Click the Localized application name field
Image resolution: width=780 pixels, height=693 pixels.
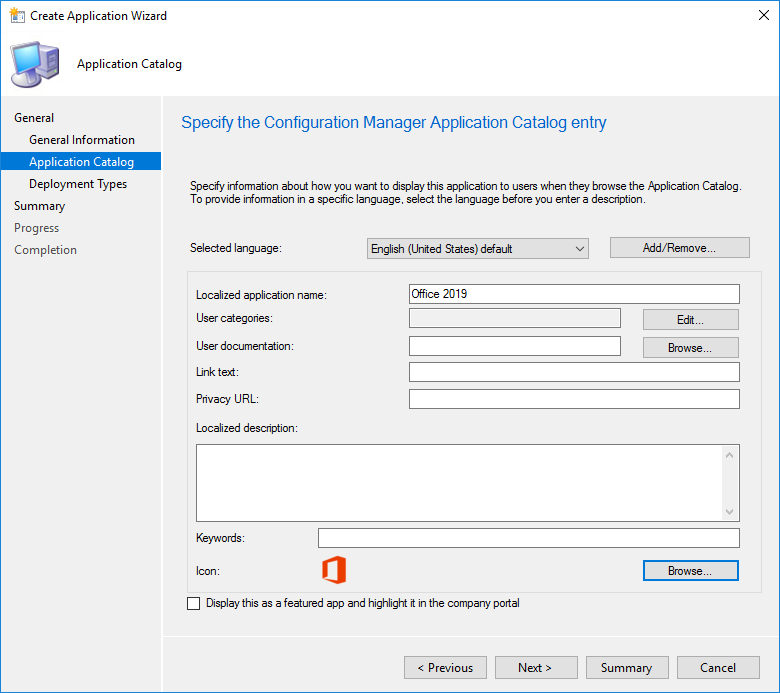pyautogui.click(x=574, y=294)
